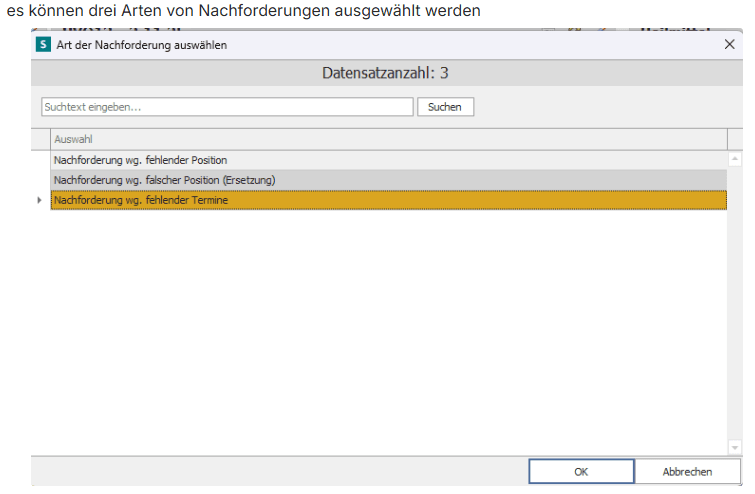Confirm the selection with OK

pos(581,471)
